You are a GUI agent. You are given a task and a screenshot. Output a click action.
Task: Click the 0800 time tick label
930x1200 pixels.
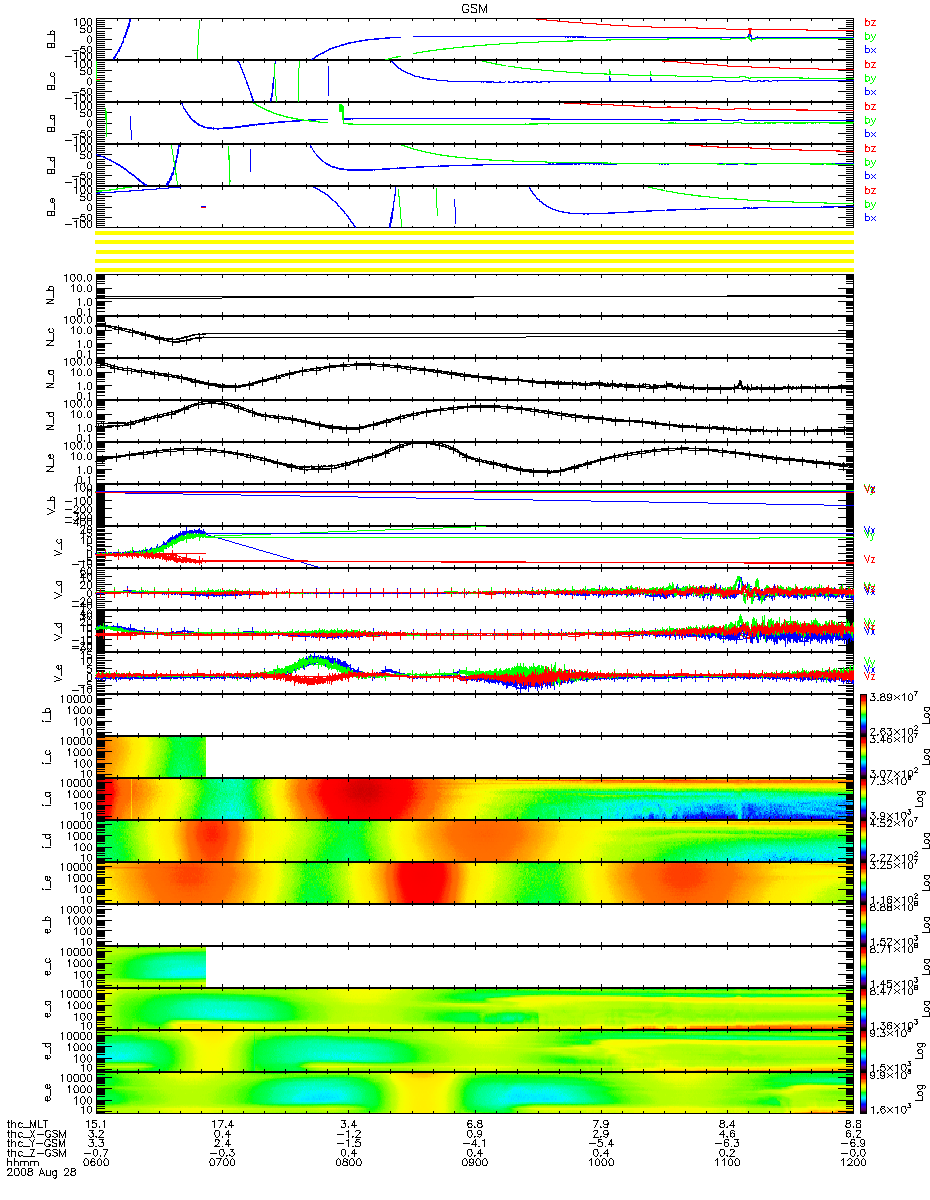(348, 1164)
